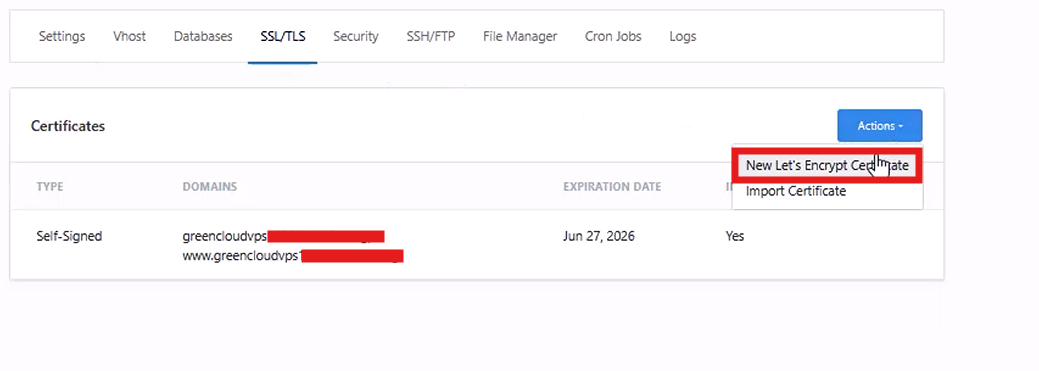Switch to File Manager tab
1039x371 pixels.
pyautogui.click(x=520, y=36)
